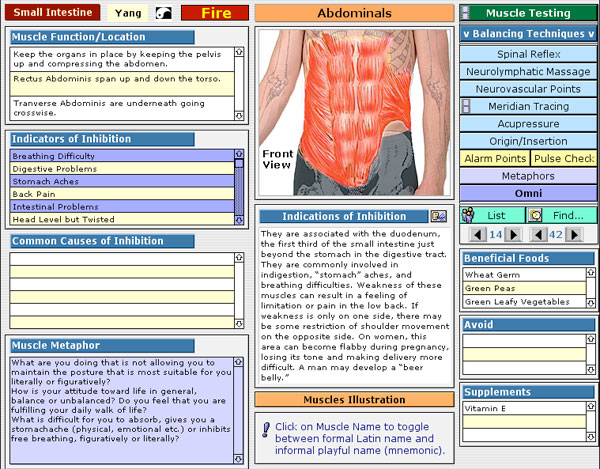Select Neurolymphatic Massage technique
Image resolution: width=600 pixels, height=469 pixels.
(528, 72)
